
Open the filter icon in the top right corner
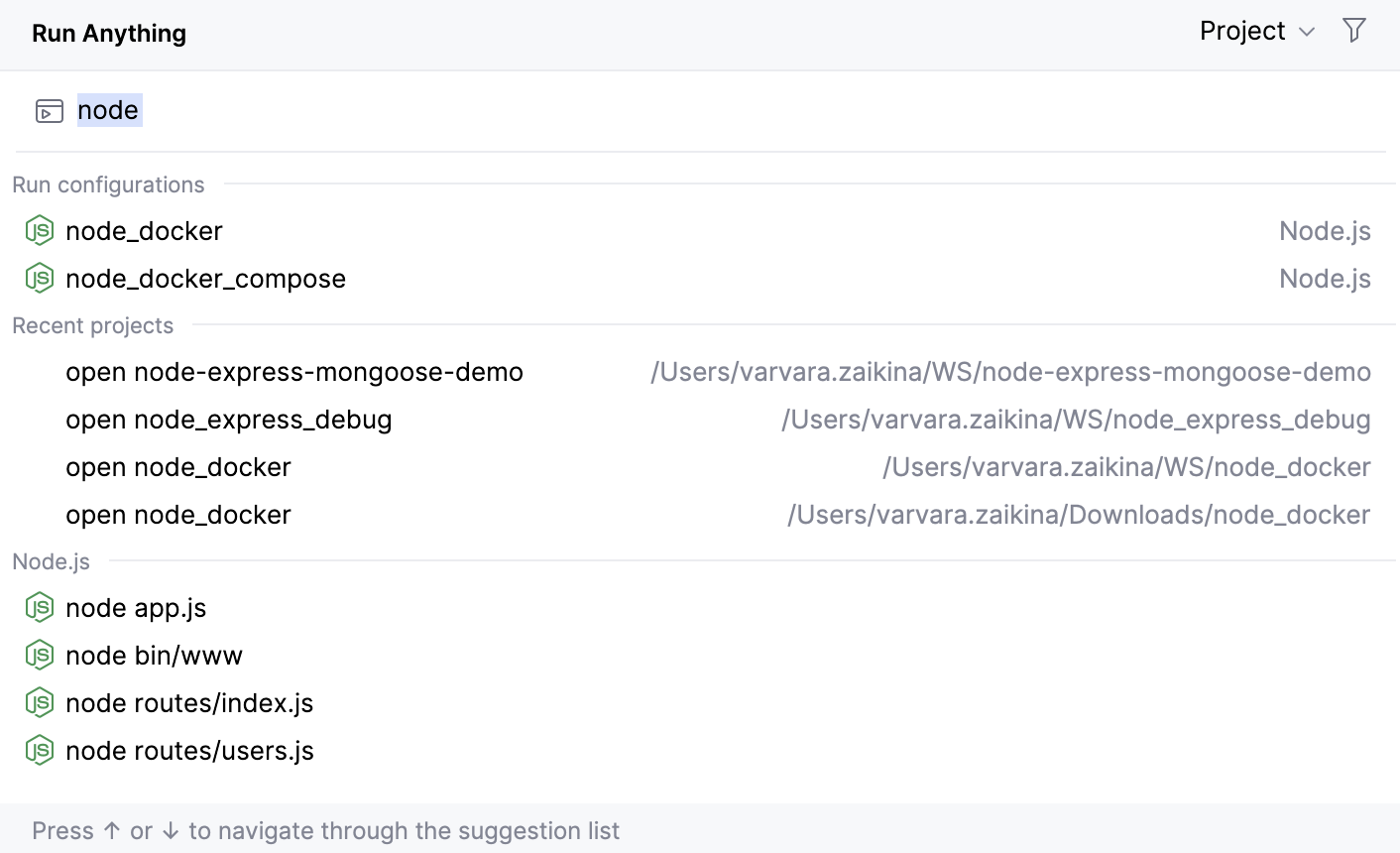(1353, 31)
